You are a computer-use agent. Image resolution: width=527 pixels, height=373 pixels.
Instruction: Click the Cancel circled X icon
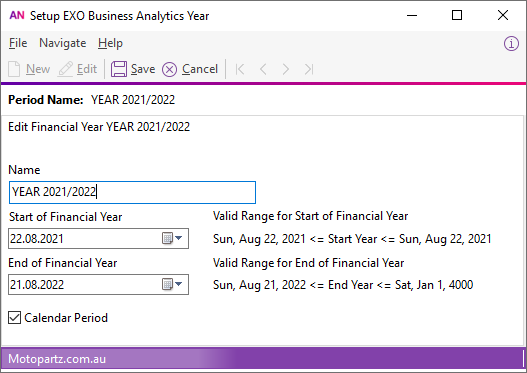169,70
